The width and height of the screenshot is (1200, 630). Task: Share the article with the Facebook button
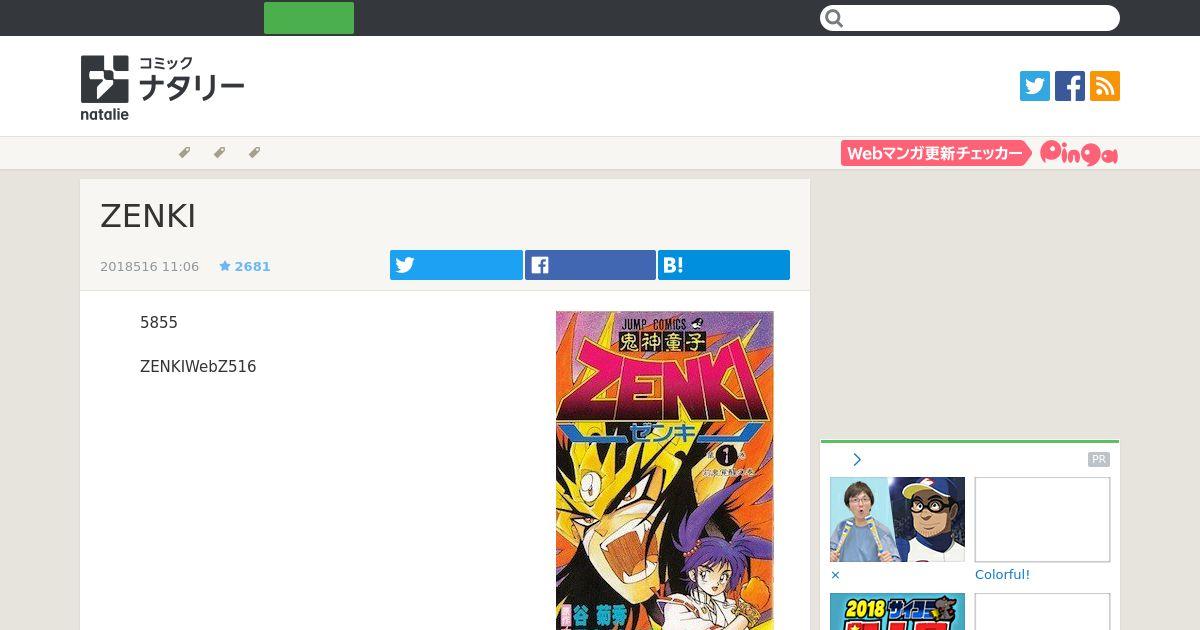pyautogui.click(x=590, y=265)
